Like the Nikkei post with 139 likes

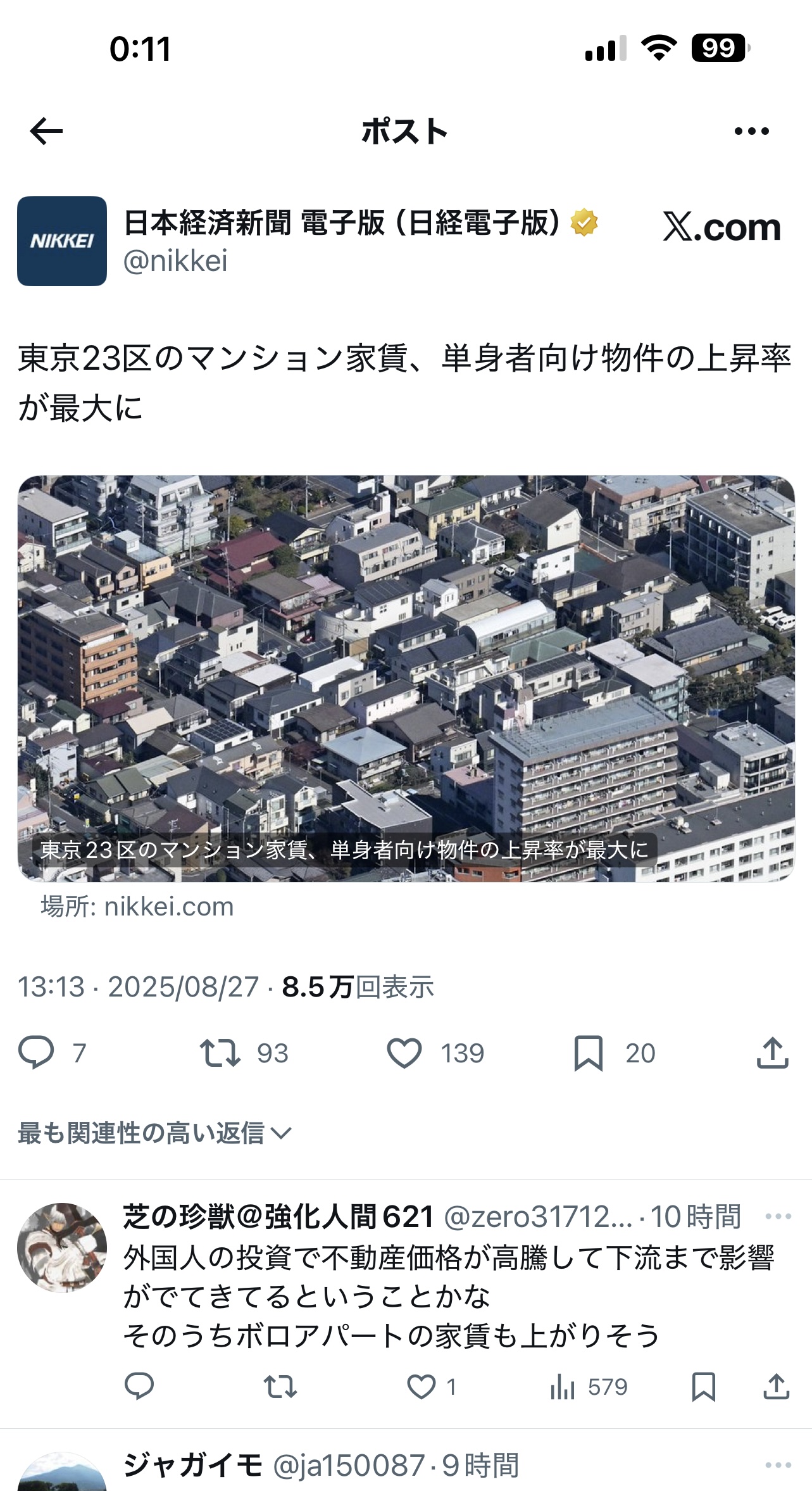404,1053
